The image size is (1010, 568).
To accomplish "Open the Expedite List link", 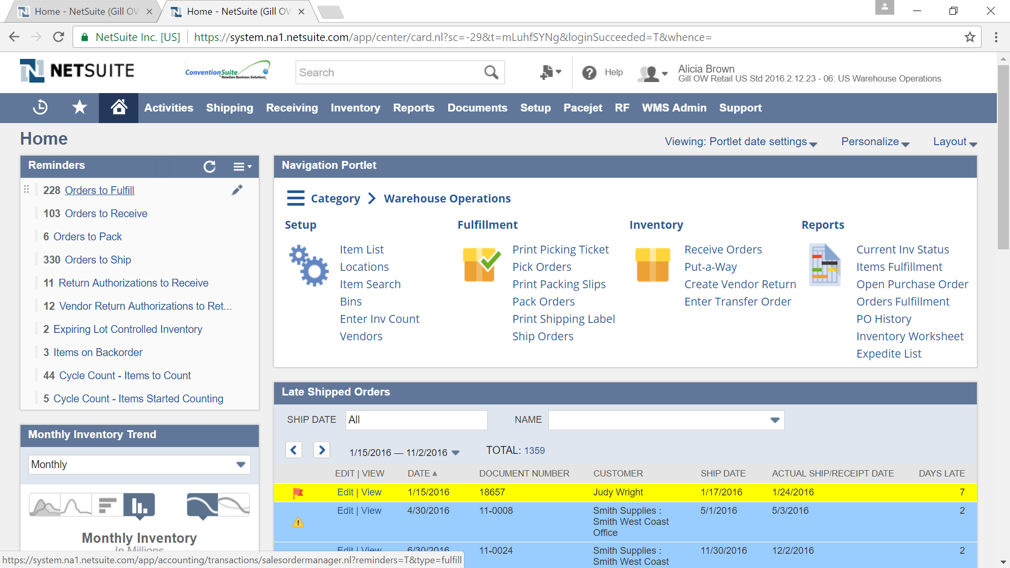I will click(x=888, y=354).
